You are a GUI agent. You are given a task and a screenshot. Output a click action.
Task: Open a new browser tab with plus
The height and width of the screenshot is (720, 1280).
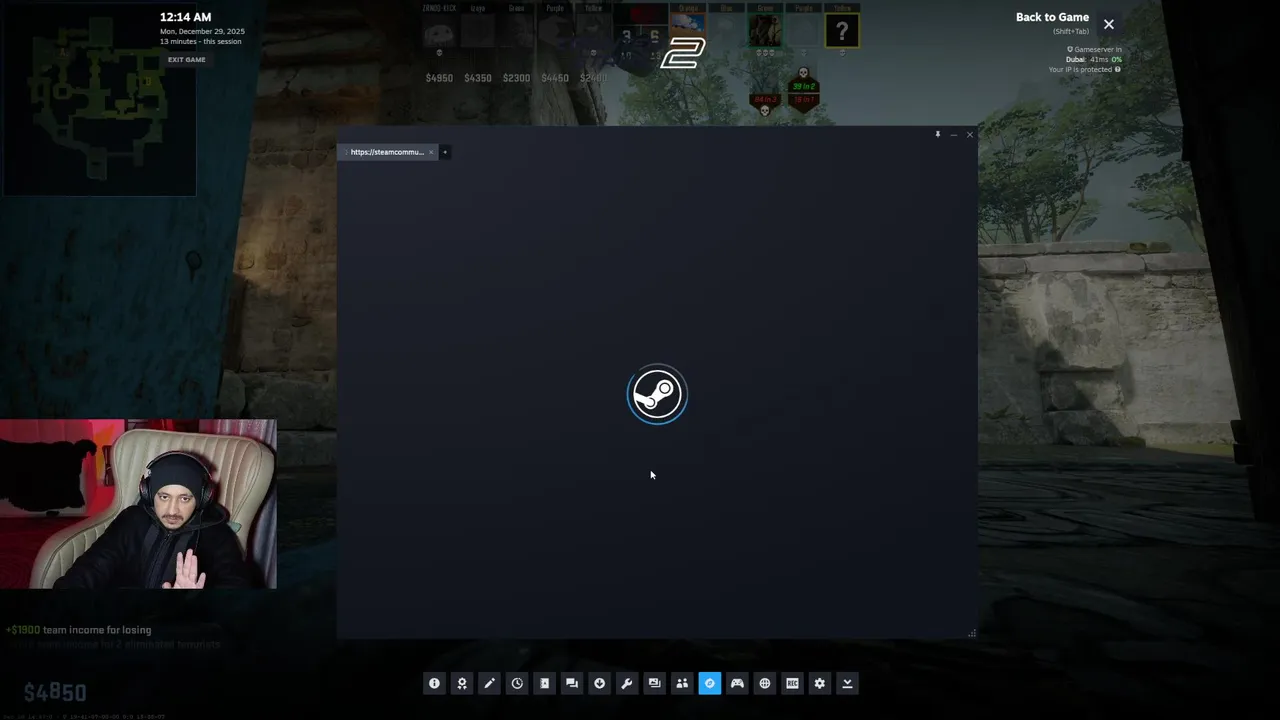click(445, 152)
